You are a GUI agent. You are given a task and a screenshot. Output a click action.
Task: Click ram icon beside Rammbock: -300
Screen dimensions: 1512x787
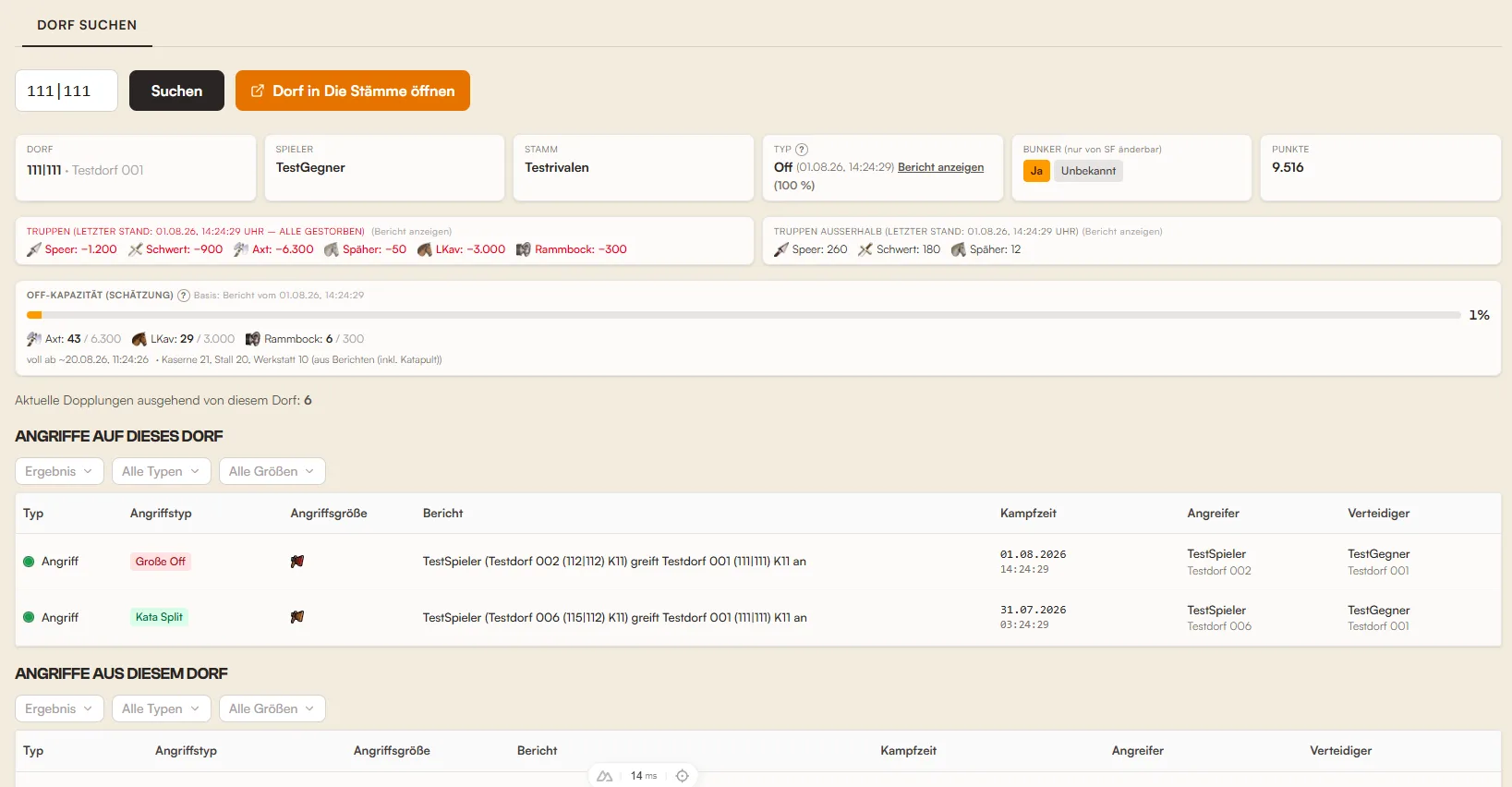point(524,249)
